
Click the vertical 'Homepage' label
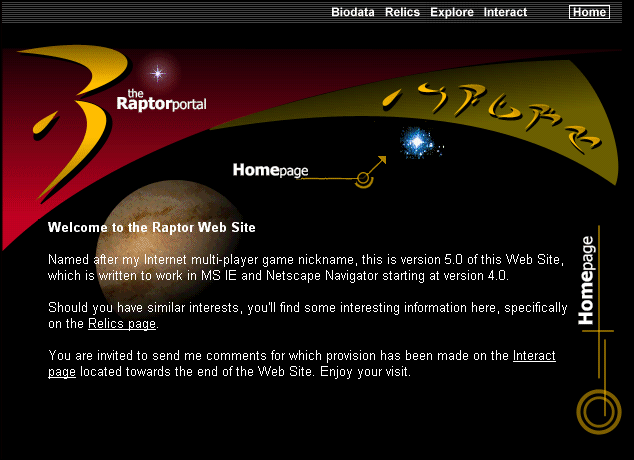pyautogui.click(x=586, y=280)
